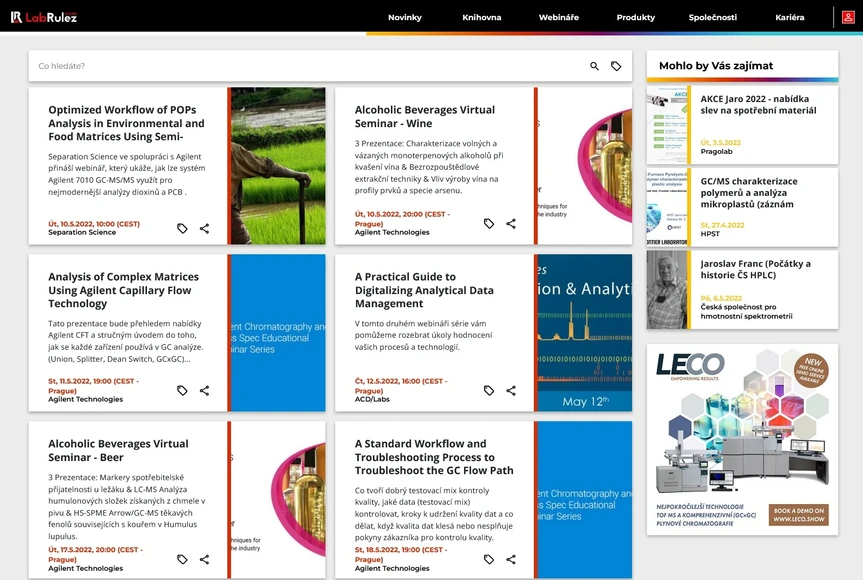The image size is (863, 580).
Task: Click the tag icon on the POPs Analysis webinar card
Action: coord(182,228)
